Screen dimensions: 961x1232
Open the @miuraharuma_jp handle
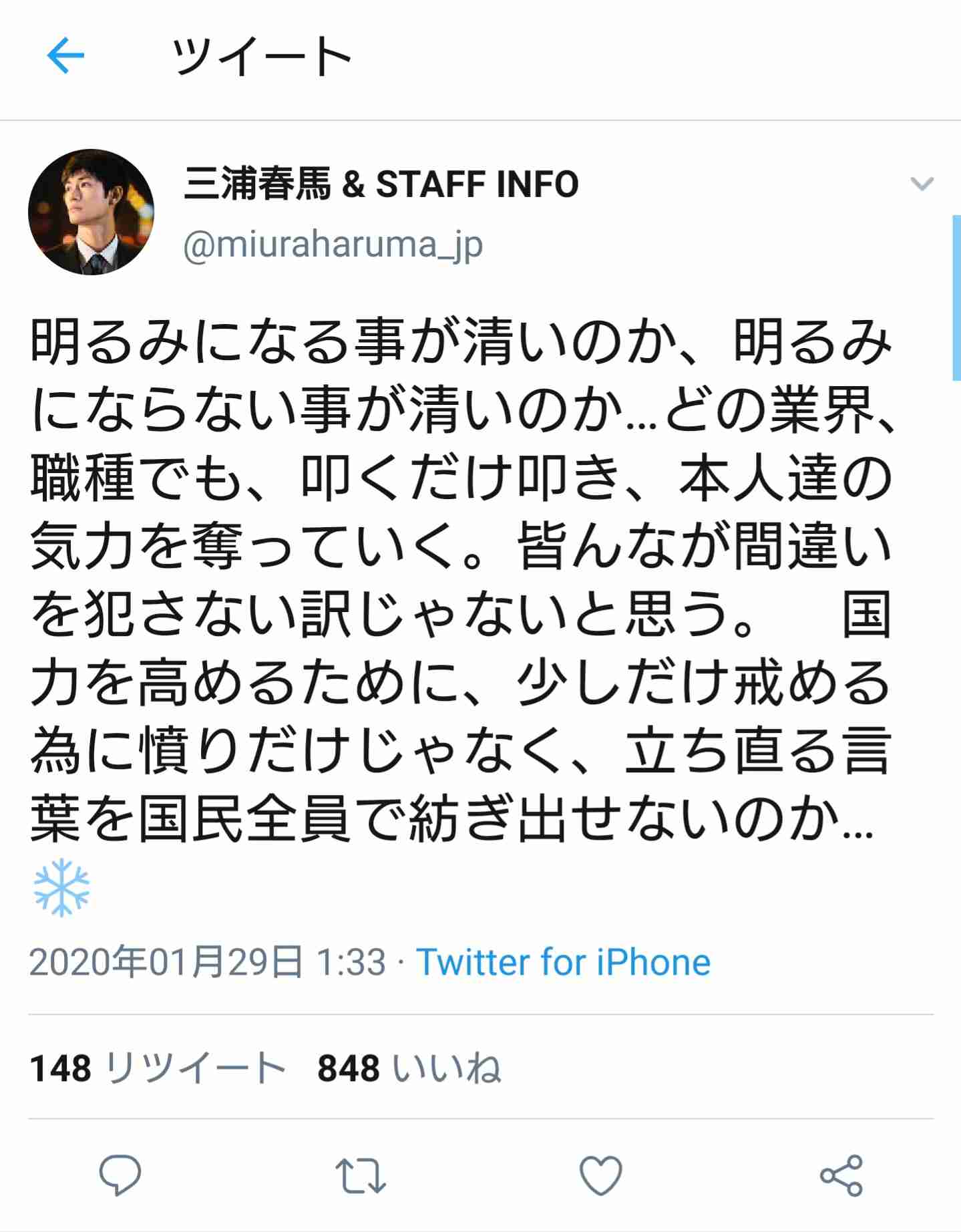pyautogui.click(x=333, y=246)
